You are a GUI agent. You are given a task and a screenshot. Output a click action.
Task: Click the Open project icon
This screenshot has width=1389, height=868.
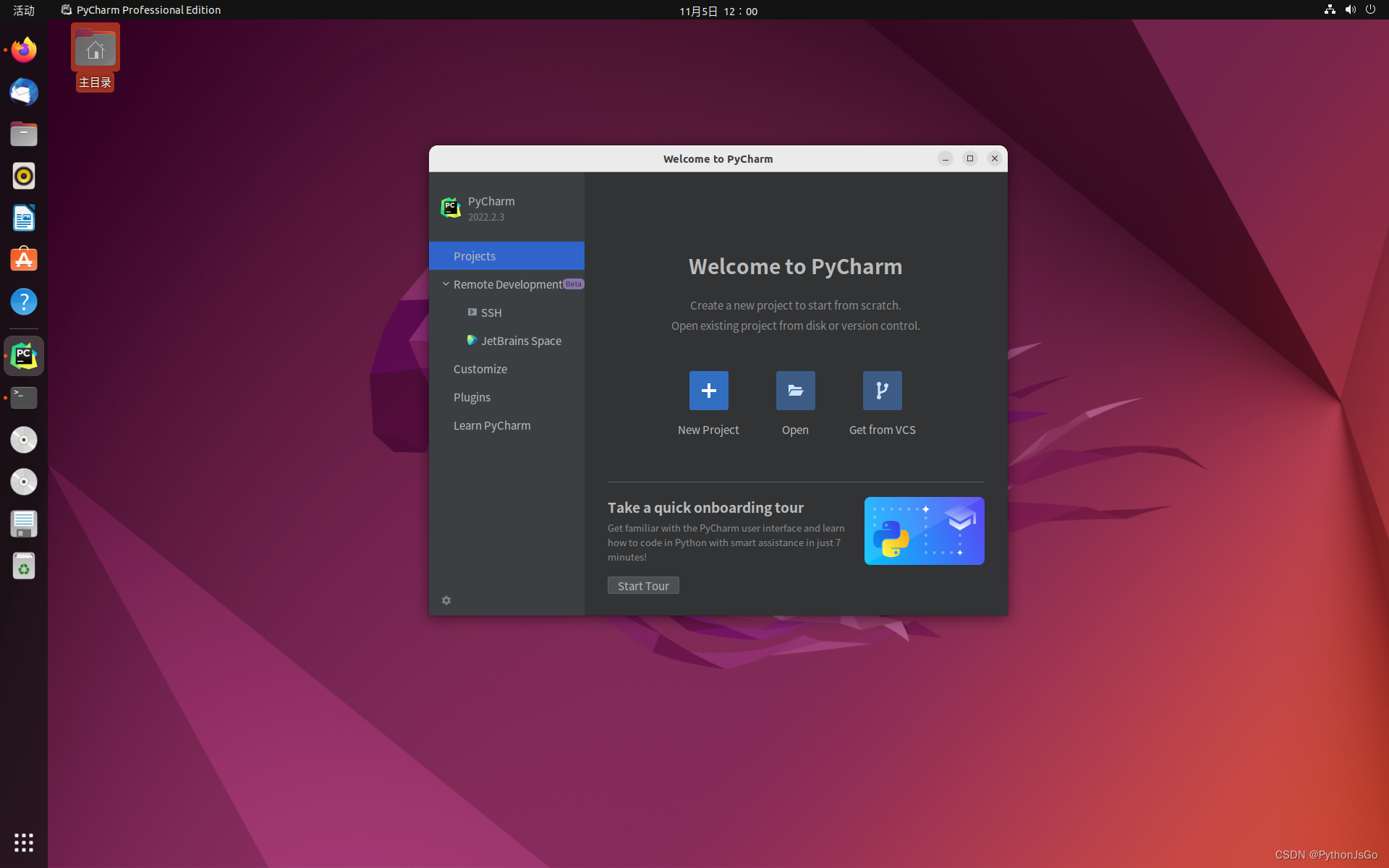coord(795,390)
